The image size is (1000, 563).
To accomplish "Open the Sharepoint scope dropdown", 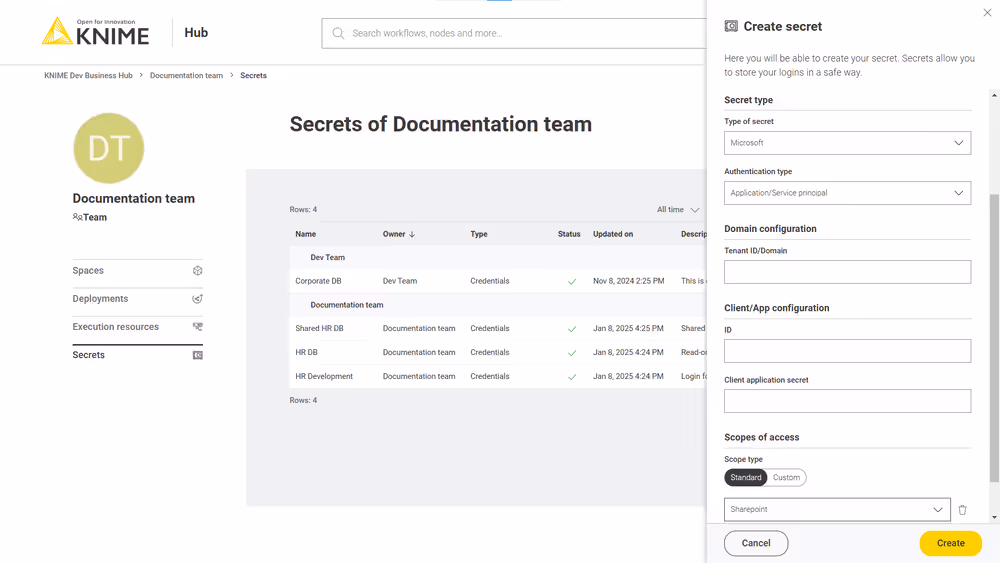I will pyautogui.click(x=837, y=509).
